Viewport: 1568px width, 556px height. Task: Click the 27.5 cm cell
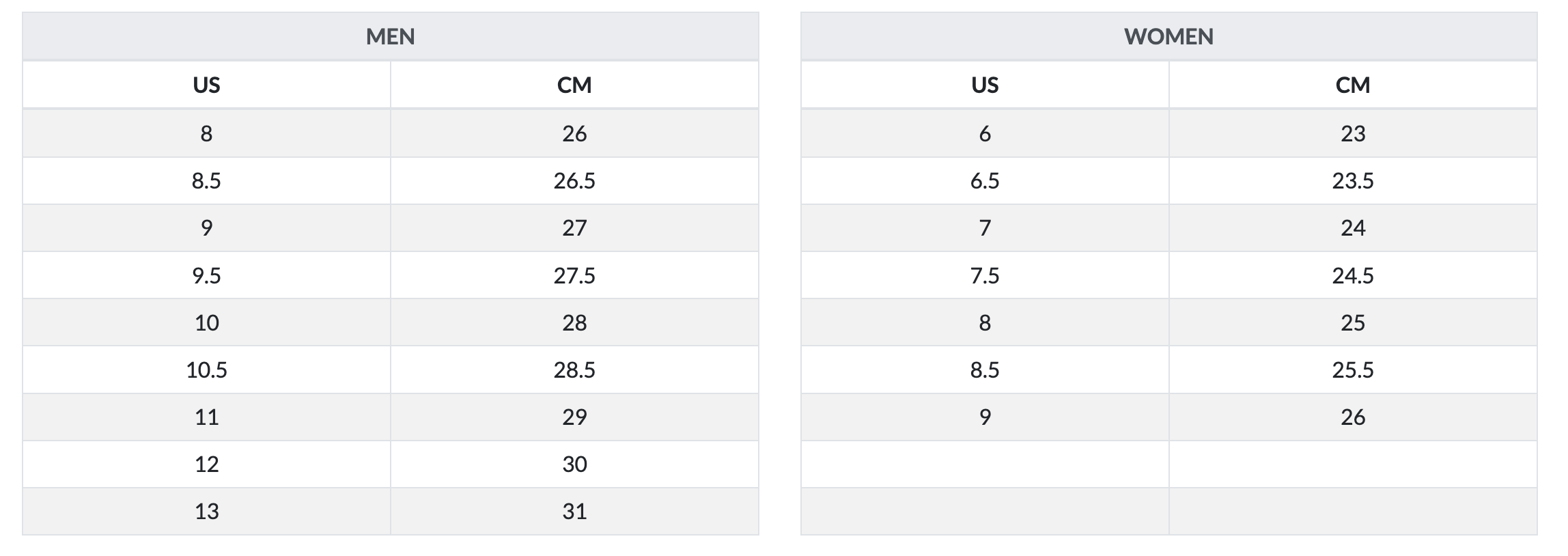(574, 275)
